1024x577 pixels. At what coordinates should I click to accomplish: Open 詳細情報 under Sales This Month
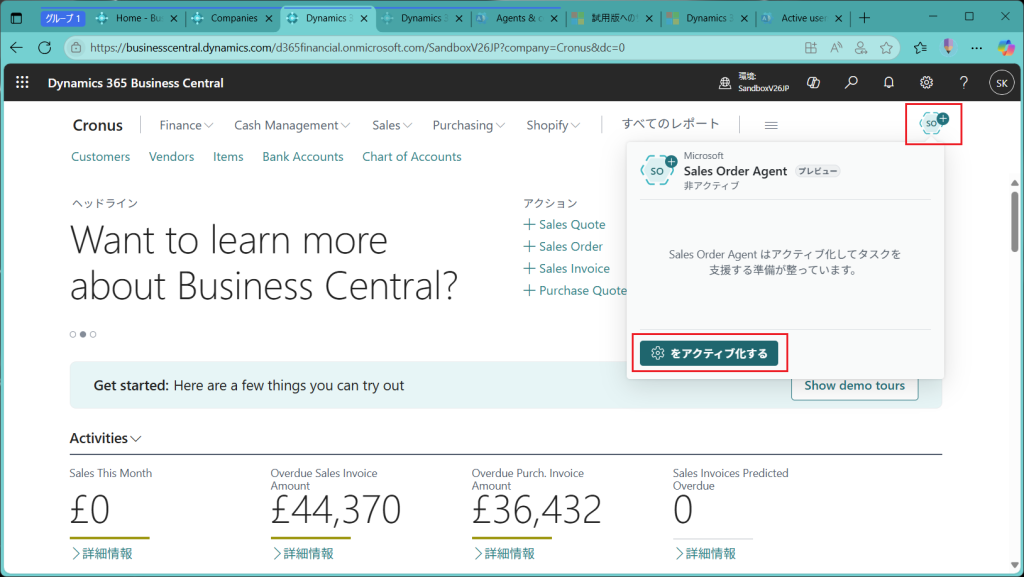[x=102, y=554]
